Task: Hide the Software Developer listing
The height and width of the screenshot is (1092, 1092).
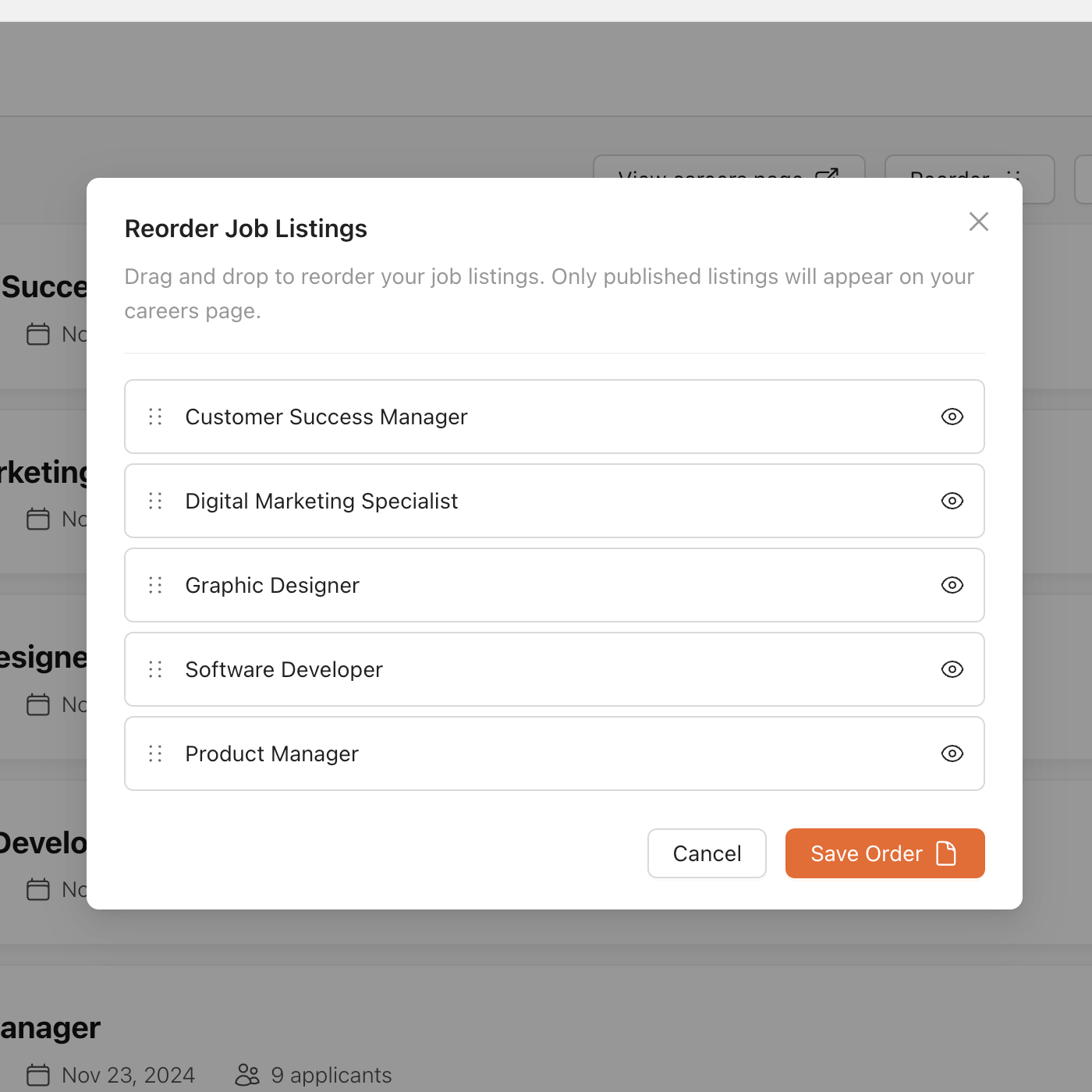Action: pyautogui.click(x=952, y=669)
